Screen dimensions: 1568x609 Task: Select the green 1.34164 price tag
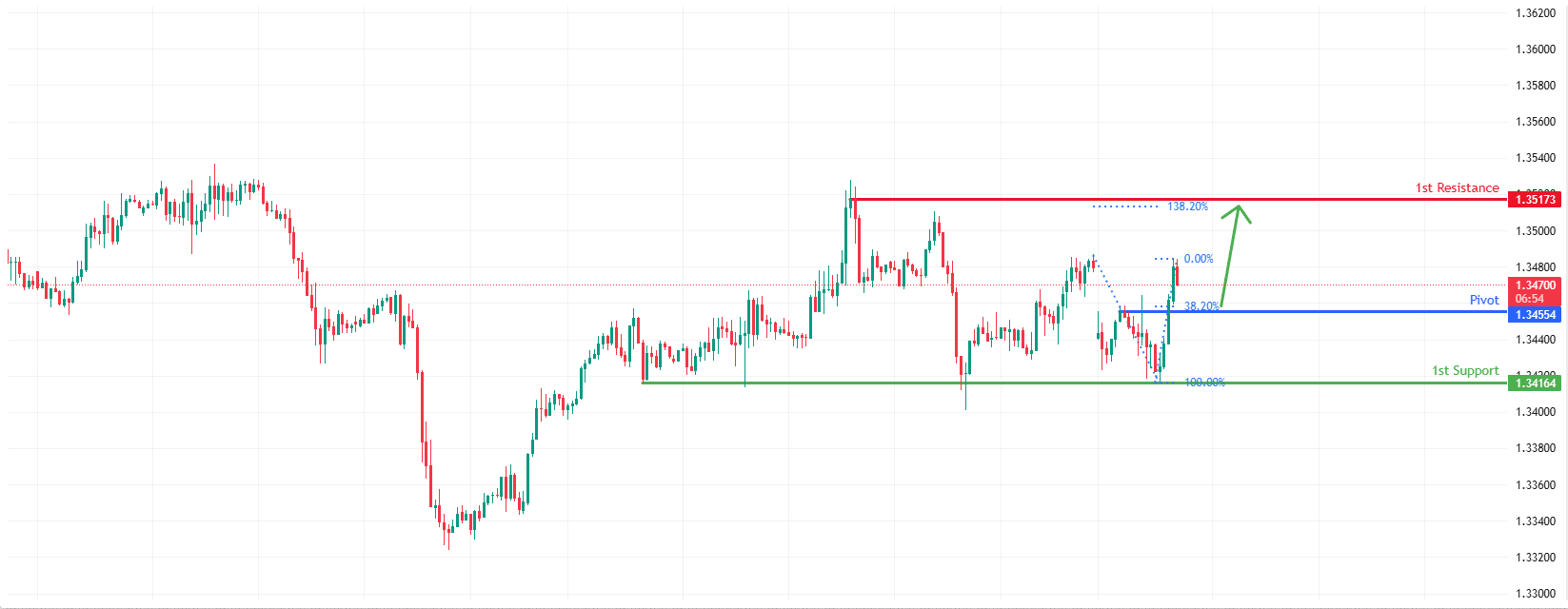pos(1534,383)
